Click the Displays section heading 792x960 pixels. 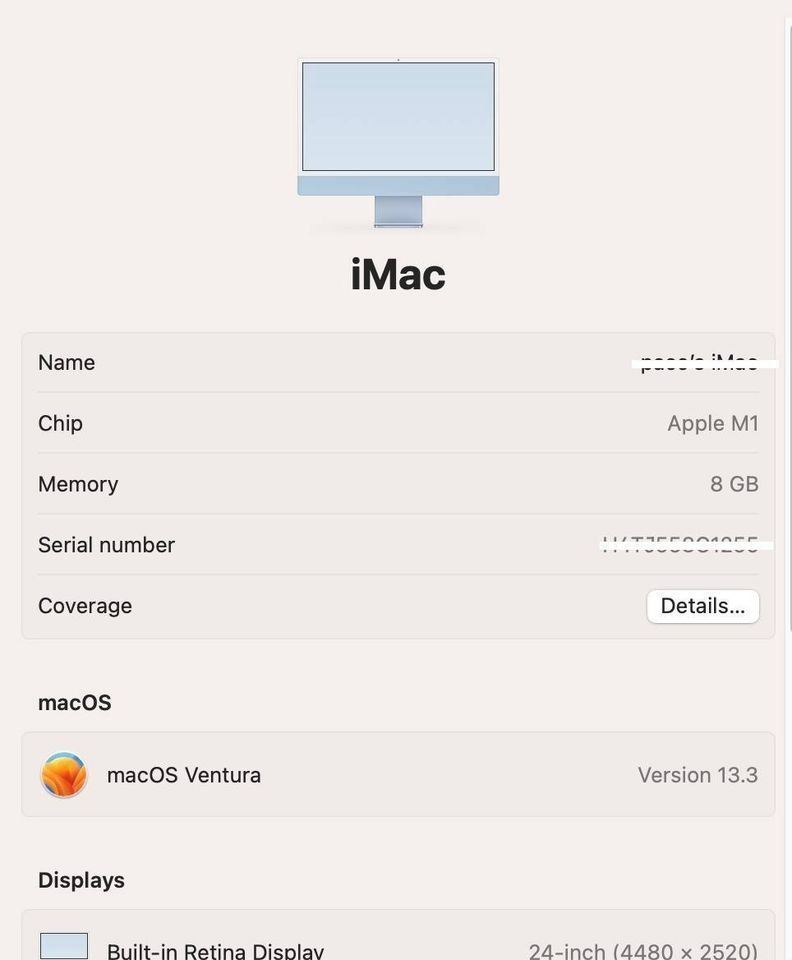click(x=81, y=880)
